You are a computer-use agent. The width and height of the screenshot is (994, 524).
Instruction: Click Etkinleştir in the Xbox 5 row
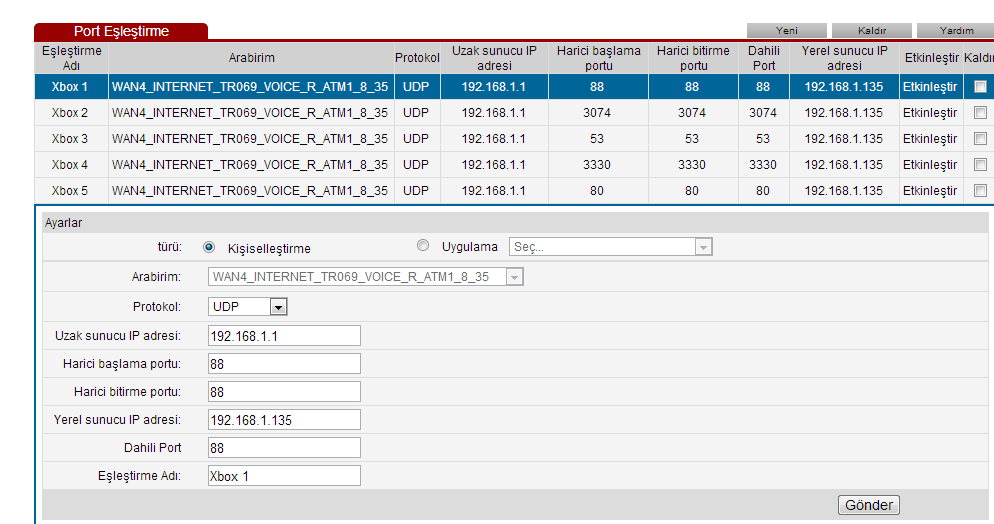click(x=930, y=191)
